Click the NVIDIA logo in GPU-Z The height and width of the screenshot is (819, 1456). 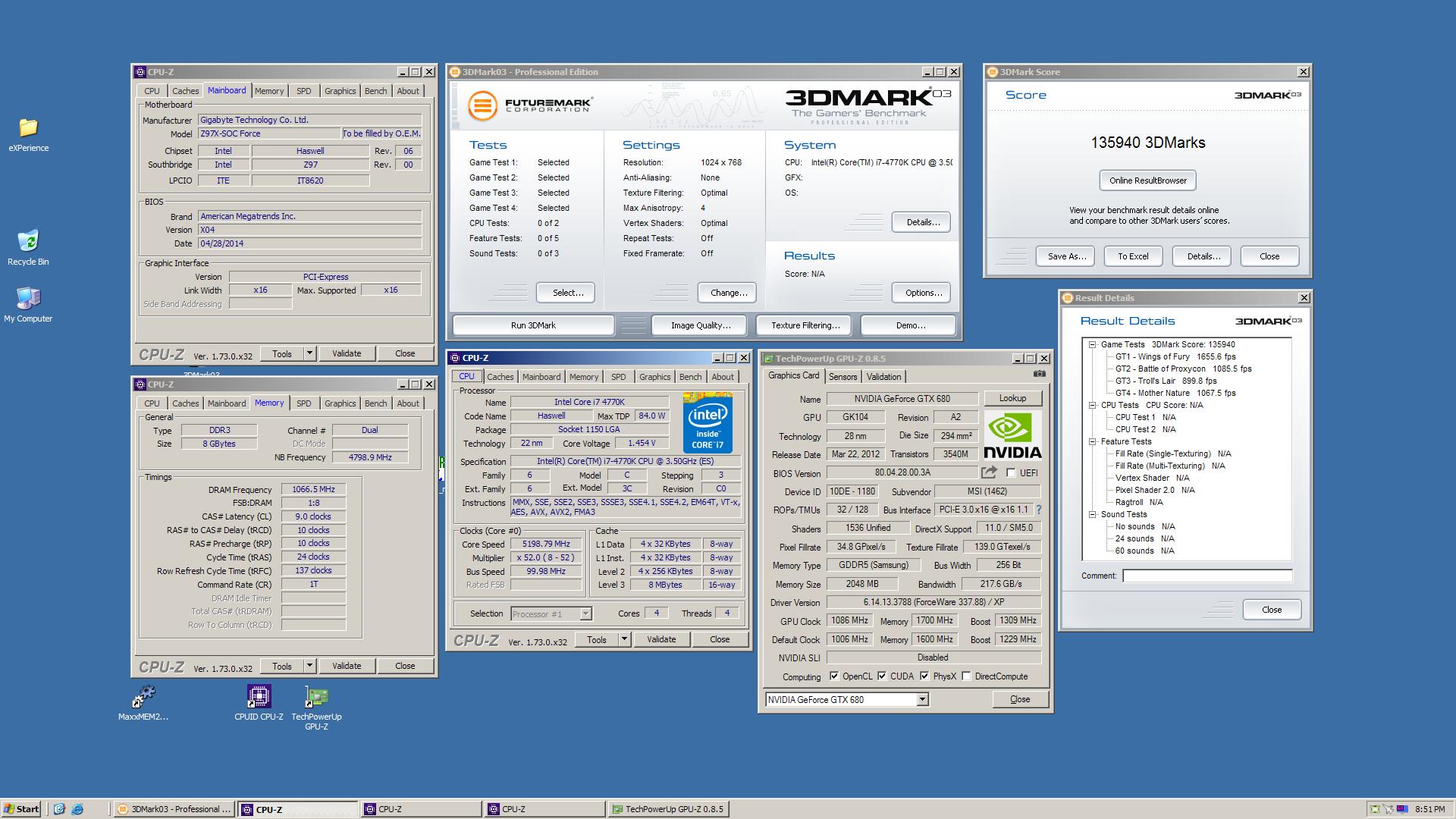[1012, 435]
